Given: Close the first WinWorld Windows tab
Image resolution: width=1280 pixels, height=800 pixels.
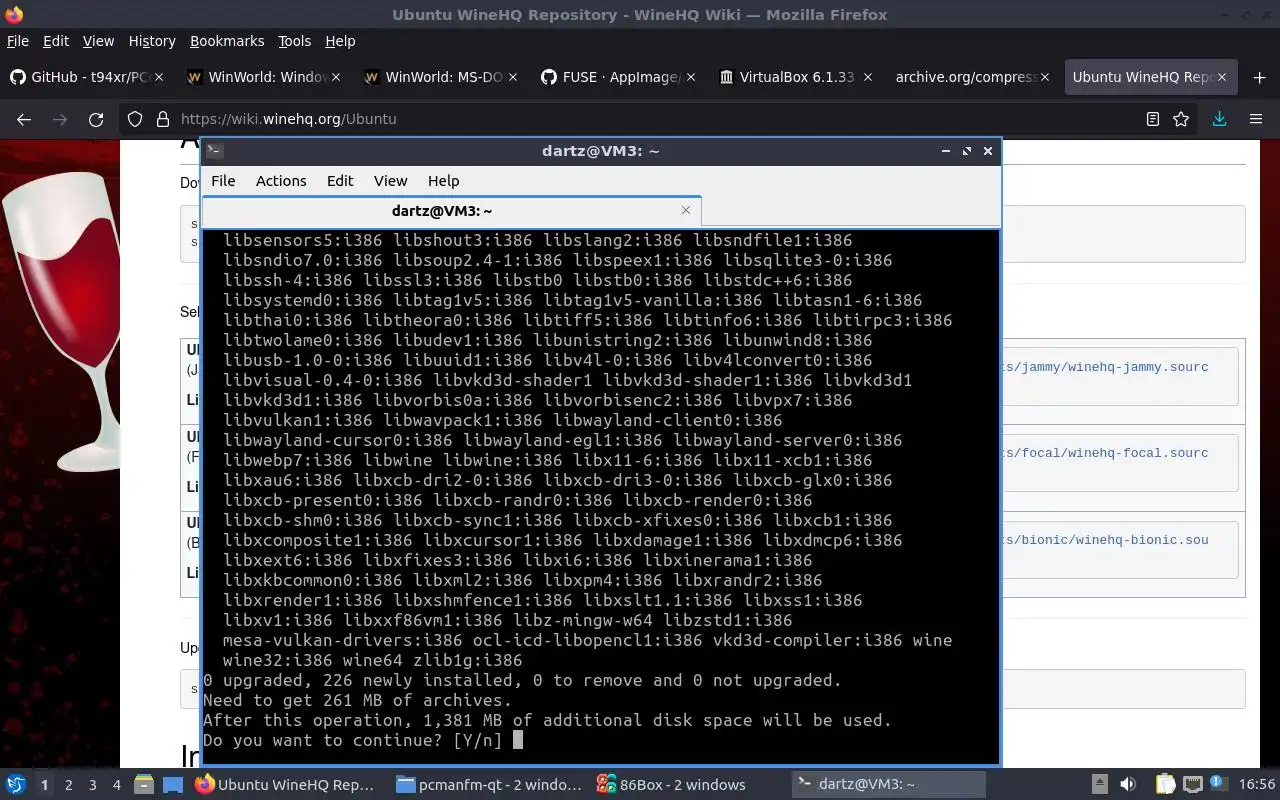Looking at the screenshot, I should click(336, 77).
